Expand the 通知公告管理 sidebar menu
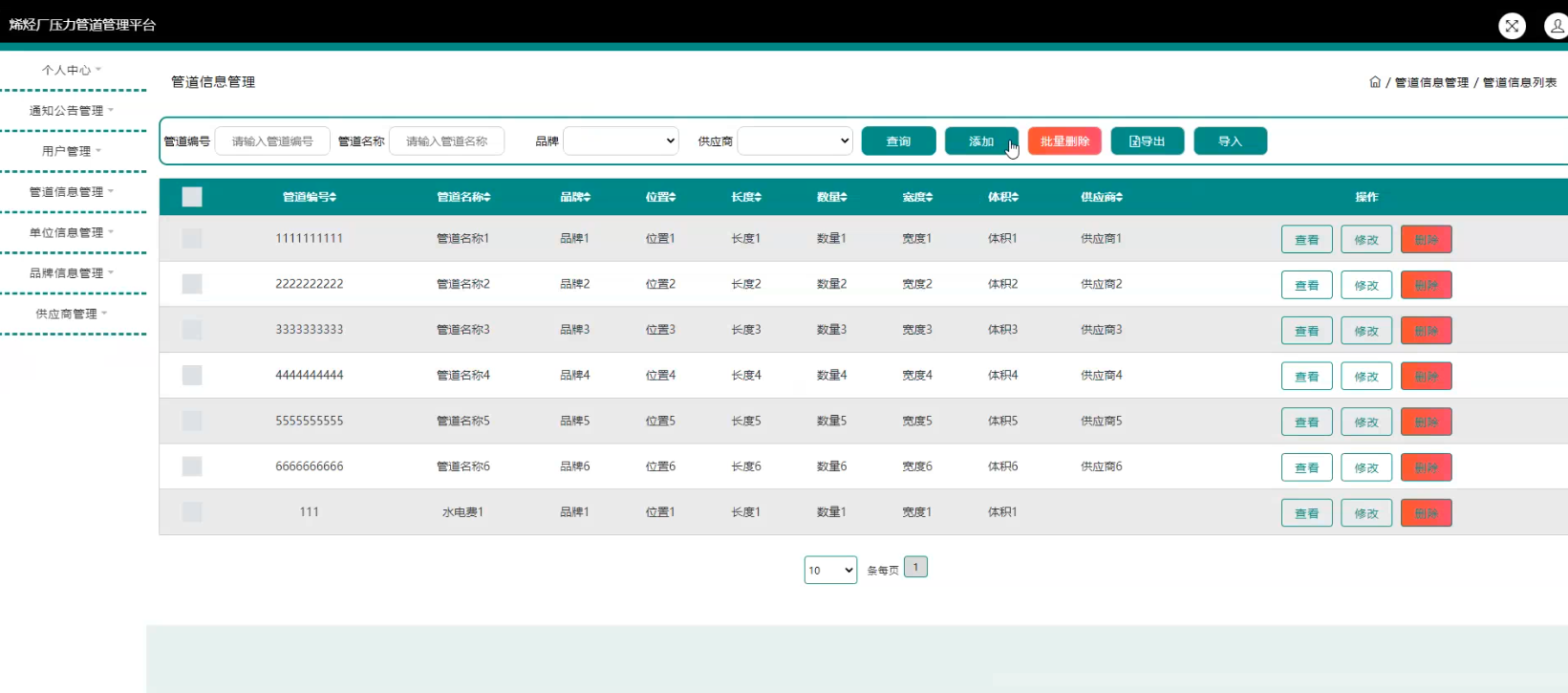The image size is (1568, 693). (72, 111)
